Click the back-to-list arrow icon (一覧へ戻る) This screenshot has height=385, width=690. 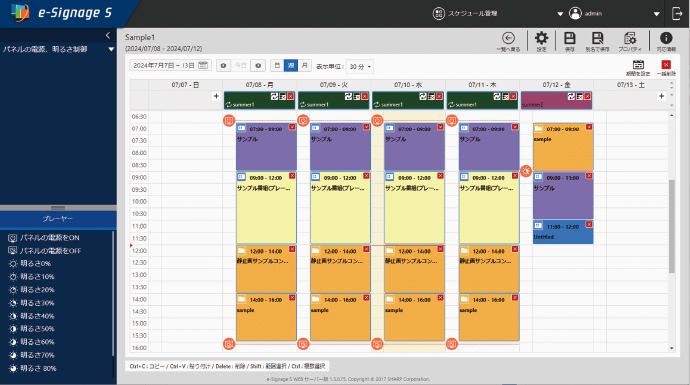tap(508, 38)
